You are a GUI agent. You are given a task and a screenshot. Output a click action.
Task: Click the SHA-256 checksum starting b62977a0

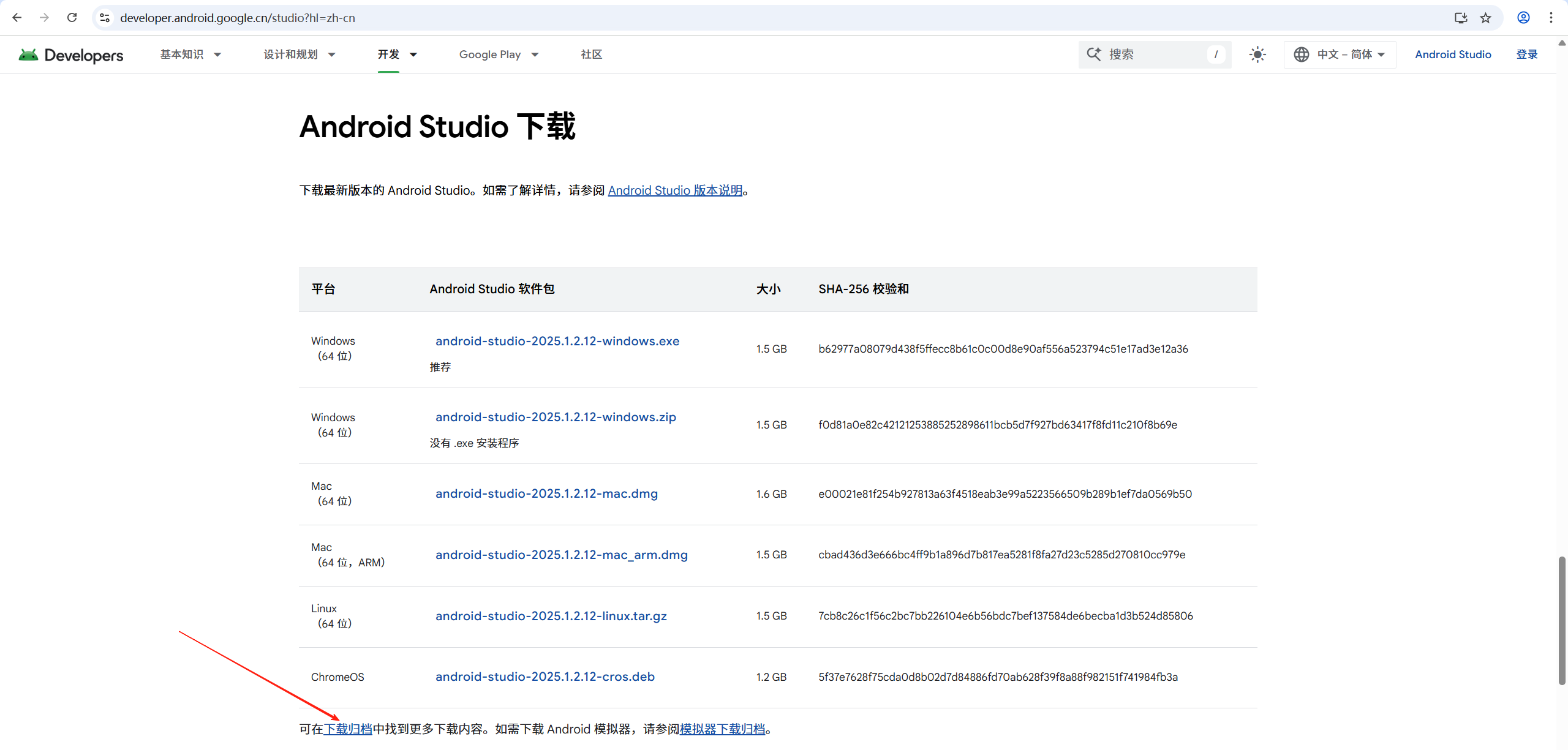pos(1003,349)
